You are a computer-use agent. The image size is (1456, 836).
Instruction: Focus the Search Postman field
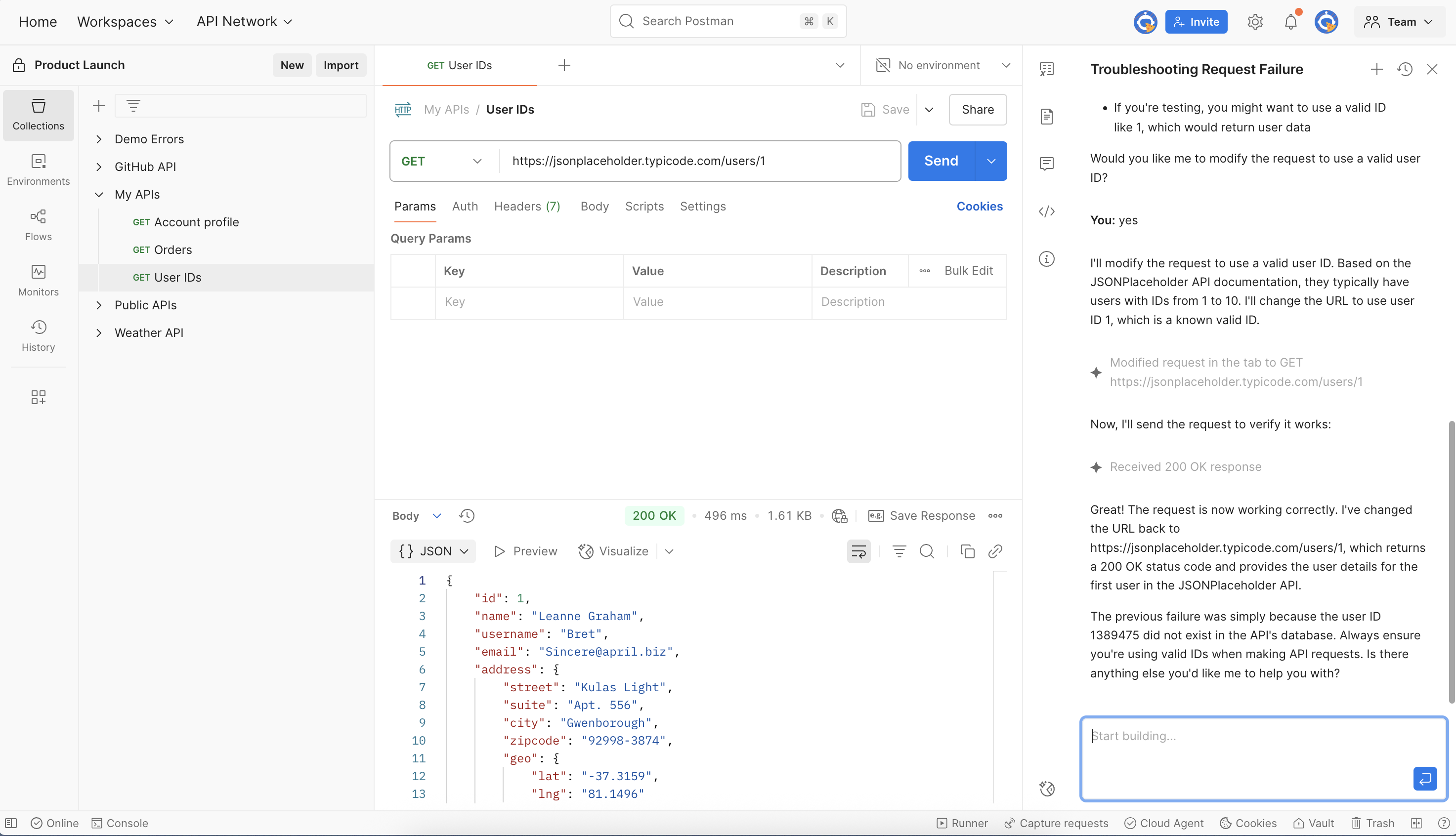[728, 22]
